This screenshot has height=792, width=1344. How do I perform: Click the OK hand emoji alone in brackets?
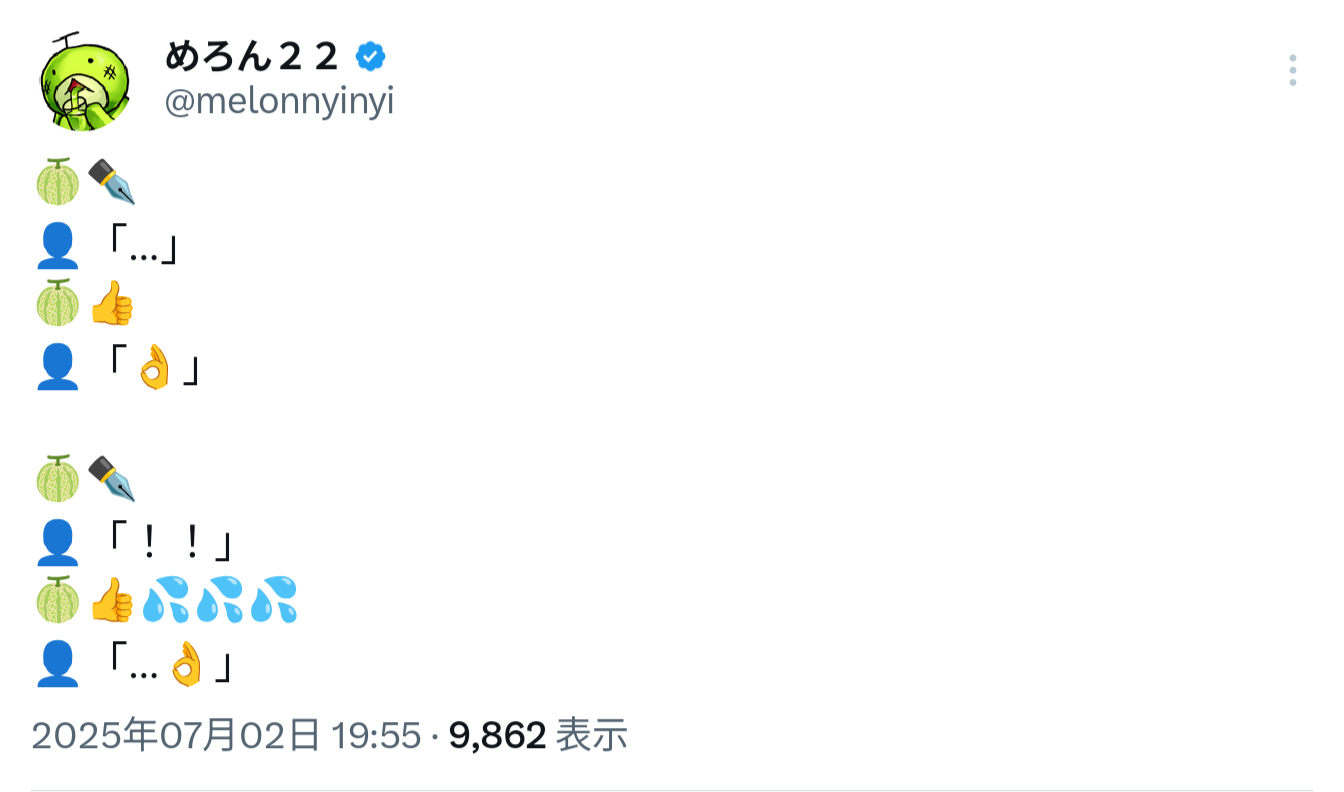pos(155,369)
